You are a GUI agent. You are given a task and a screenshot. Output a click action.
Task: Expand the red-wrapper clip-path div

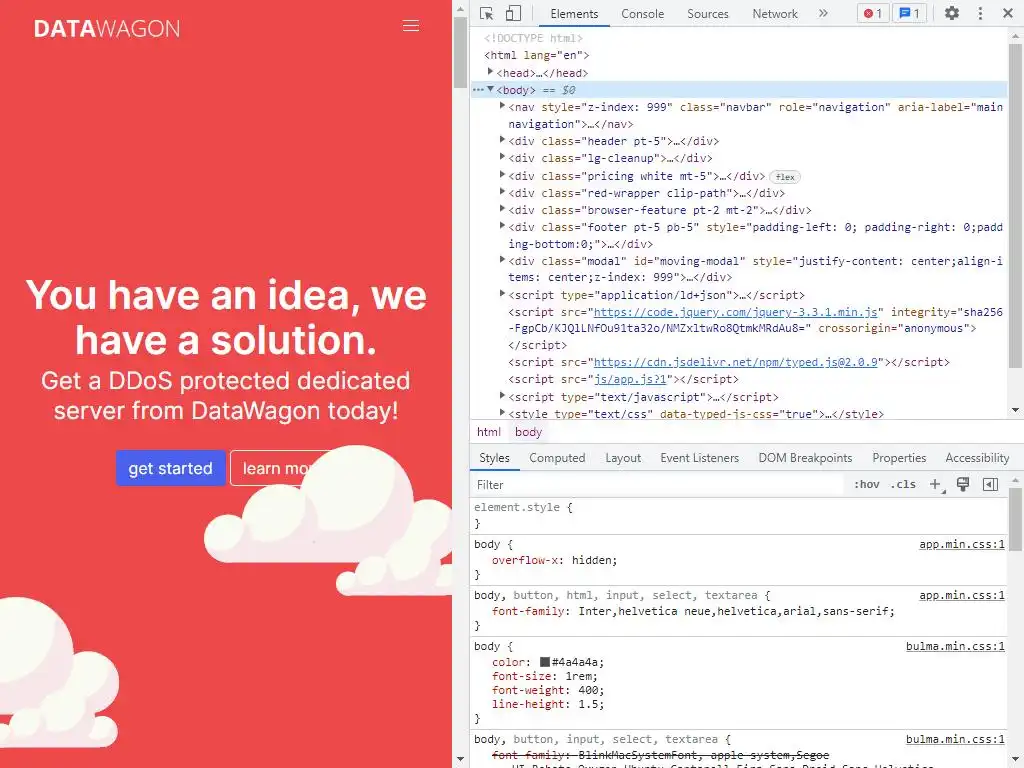(x=502, y=192)
